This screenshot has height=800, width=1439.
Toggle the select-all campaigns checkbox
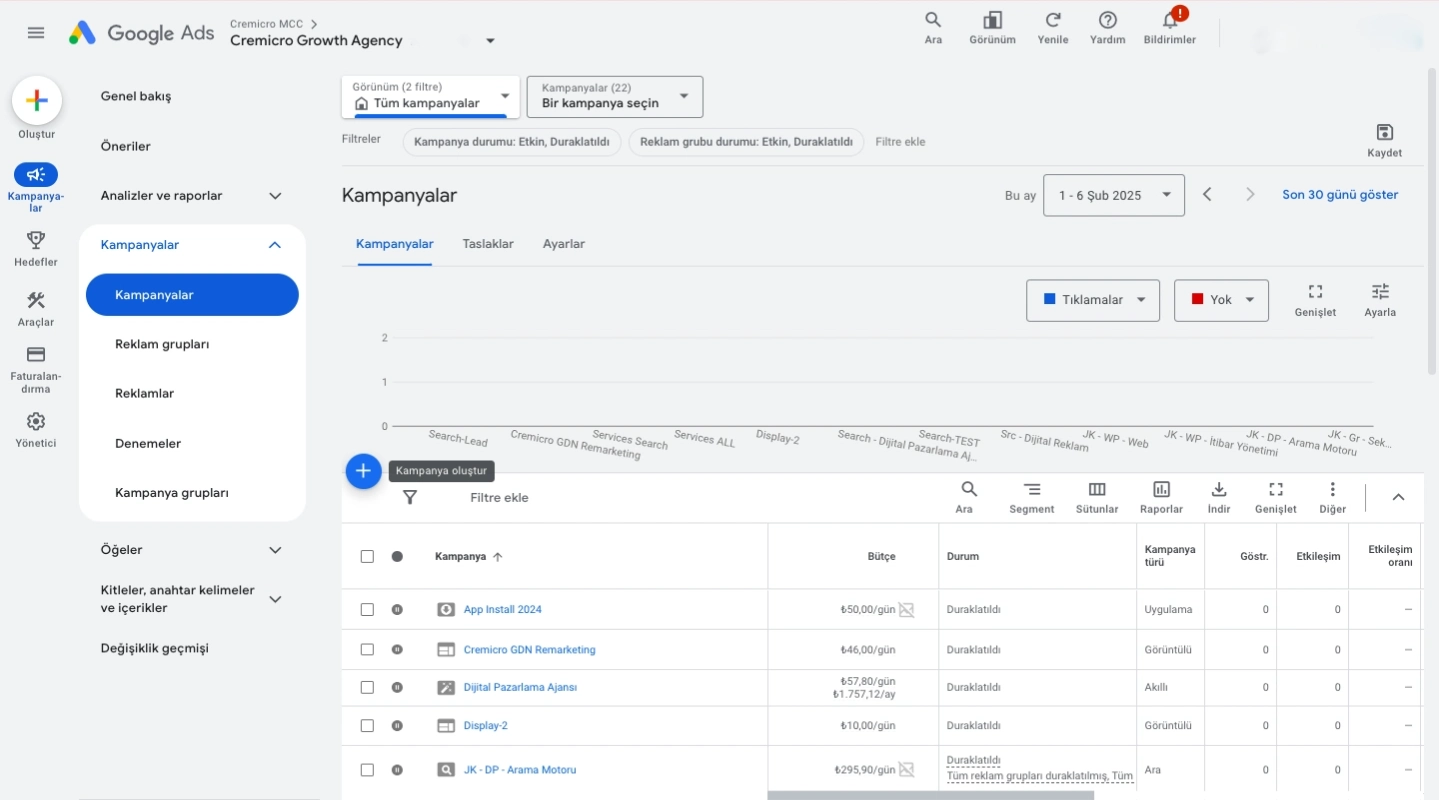click(x=367, y=557)
